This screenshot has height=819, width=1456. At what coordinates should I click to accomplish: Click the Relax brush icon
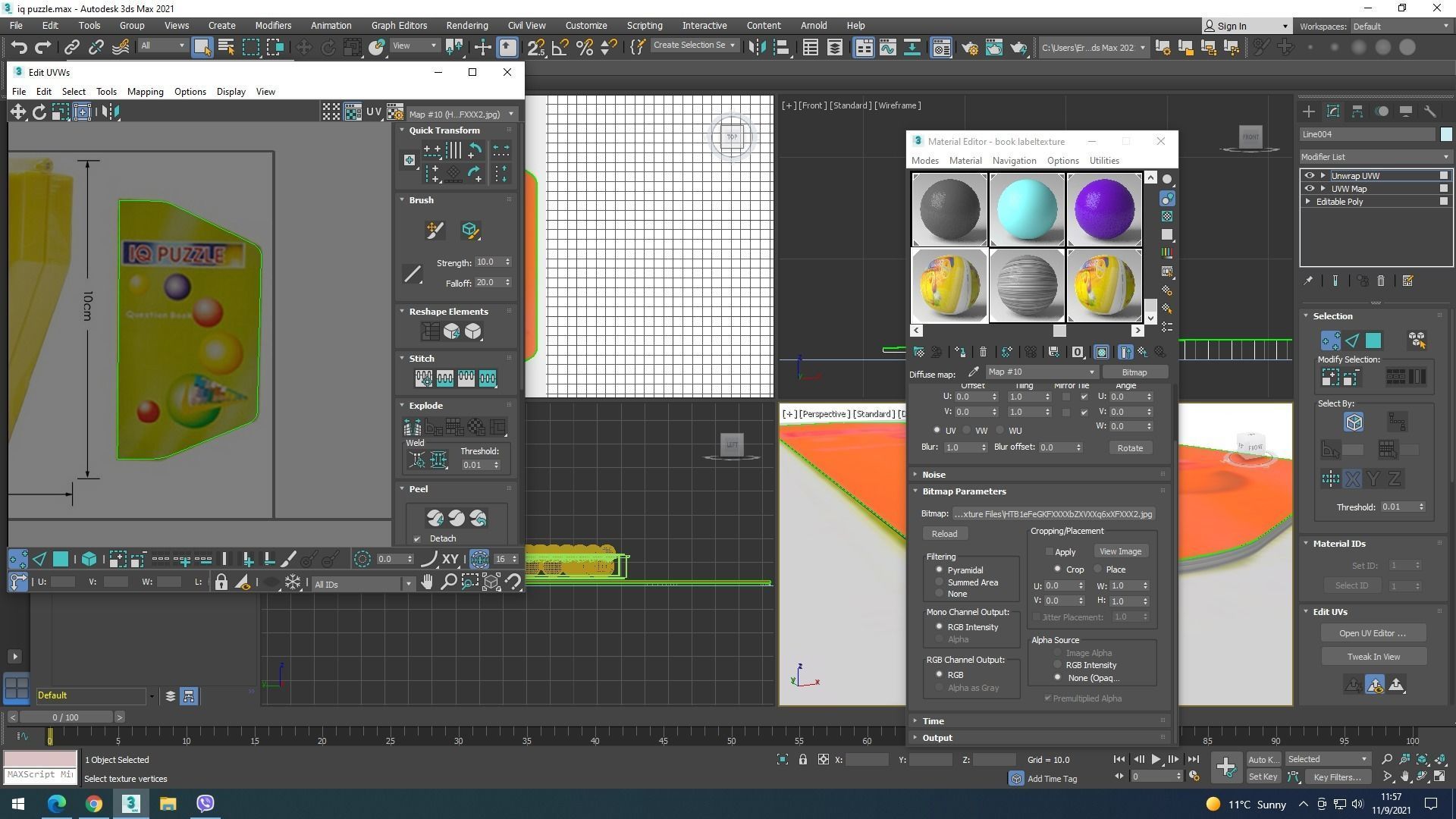(469, 230)
